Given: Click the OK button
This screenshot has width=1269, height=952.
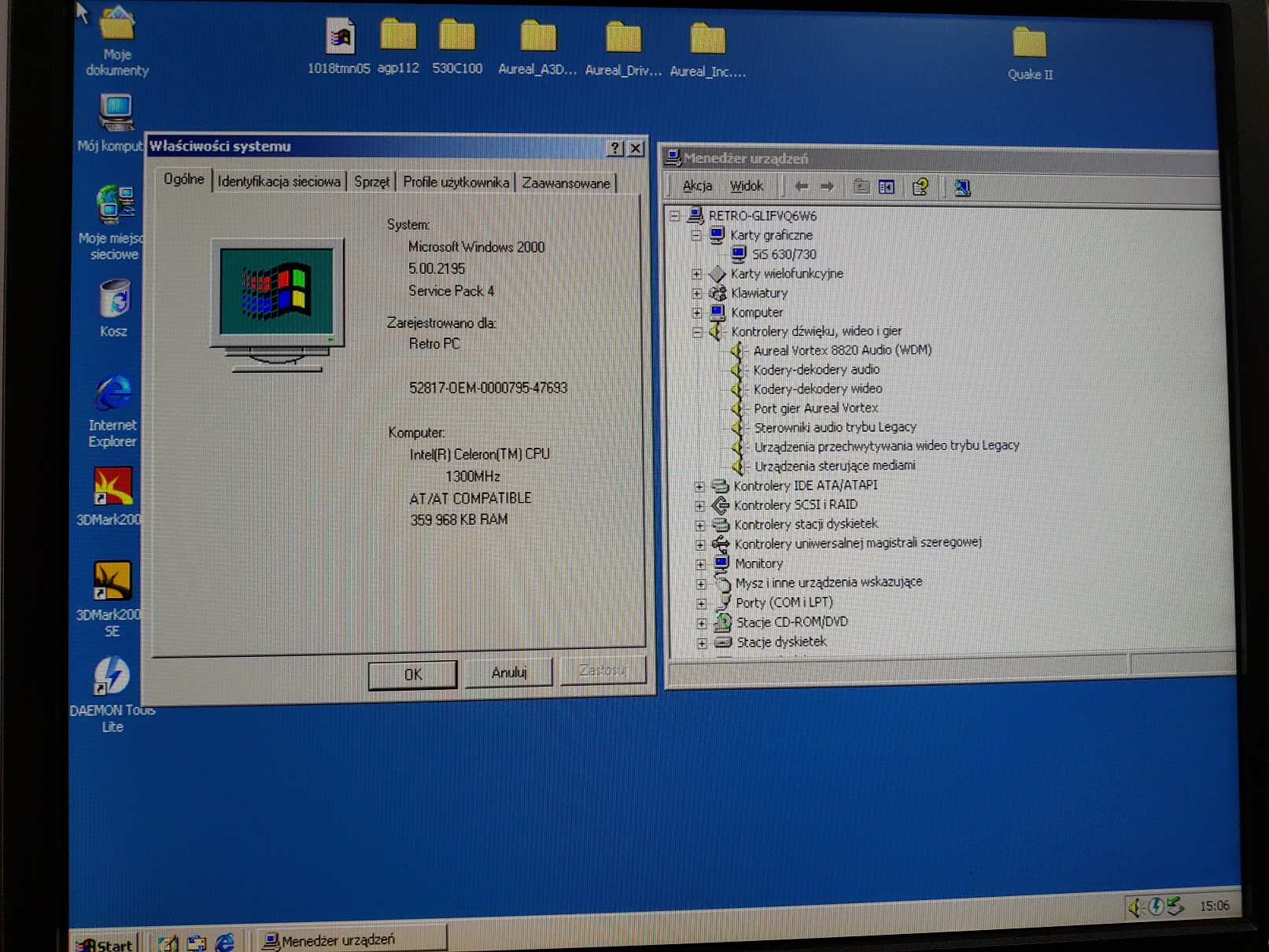Looking at the screenshot, I should [412, 674].
